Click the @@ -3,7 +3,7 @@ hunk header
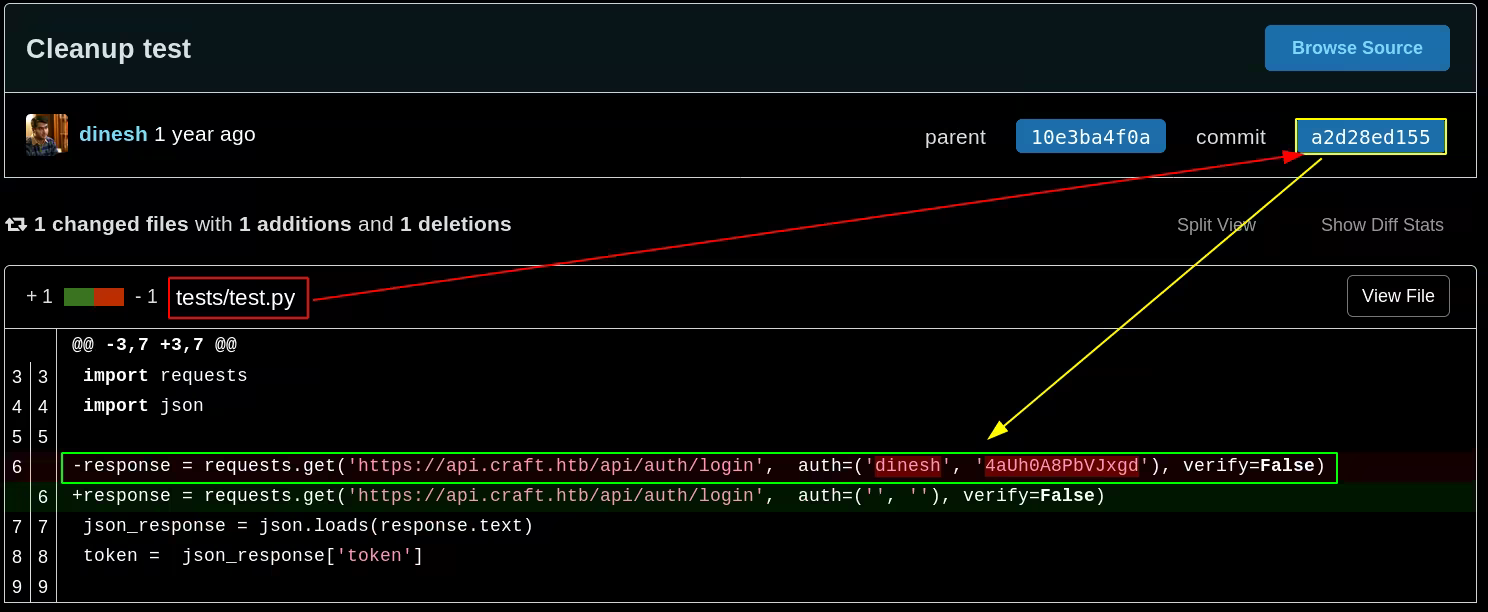The width and height of the screenshot is (1488, 612). (154, 345)
